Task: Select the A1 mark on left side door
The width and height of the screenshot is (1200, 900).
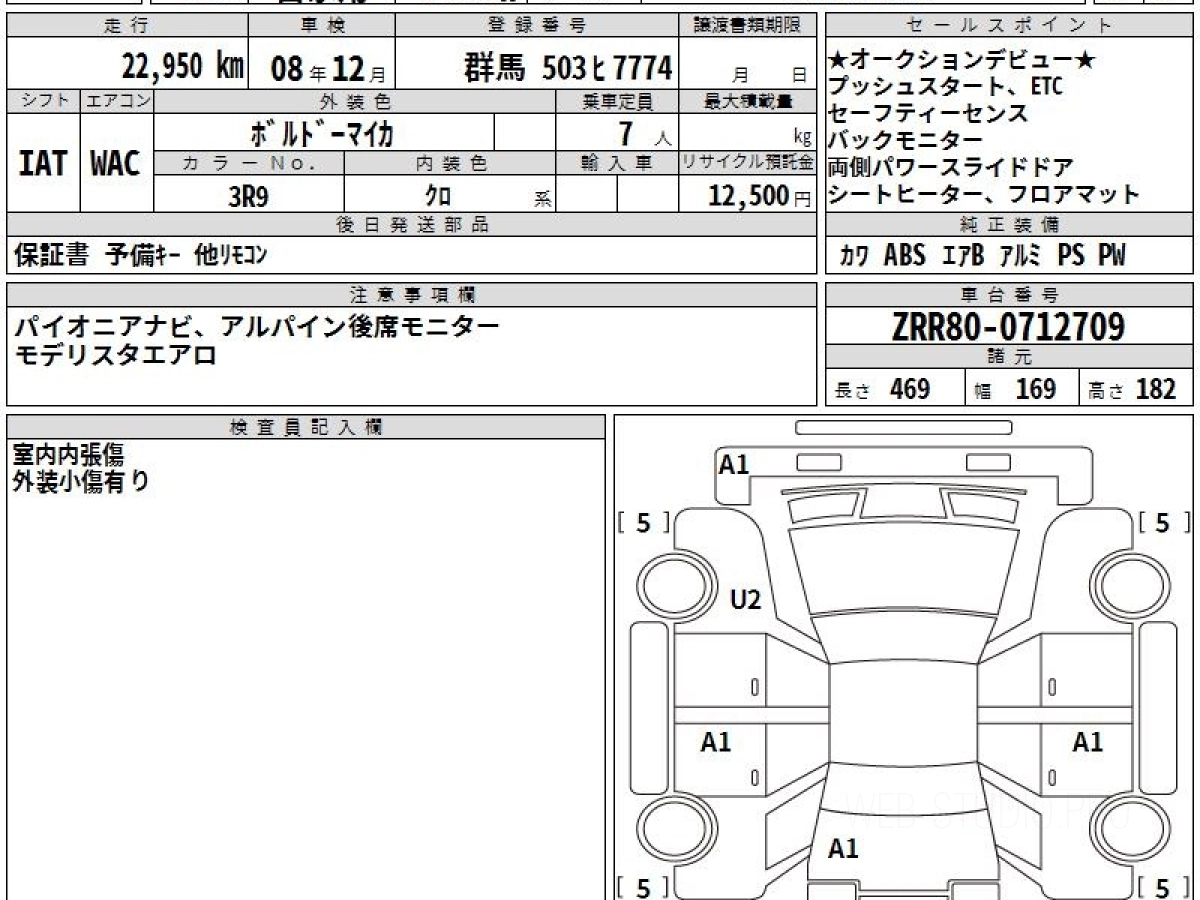Action: click(716, 742)
